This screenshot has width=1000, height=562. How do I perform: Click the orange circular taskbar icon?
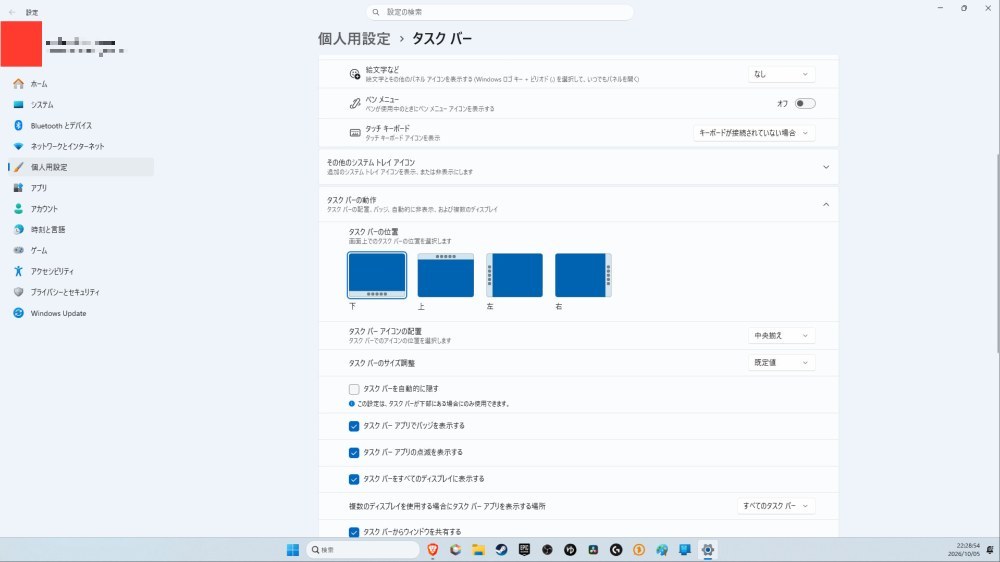pos(639,550)
